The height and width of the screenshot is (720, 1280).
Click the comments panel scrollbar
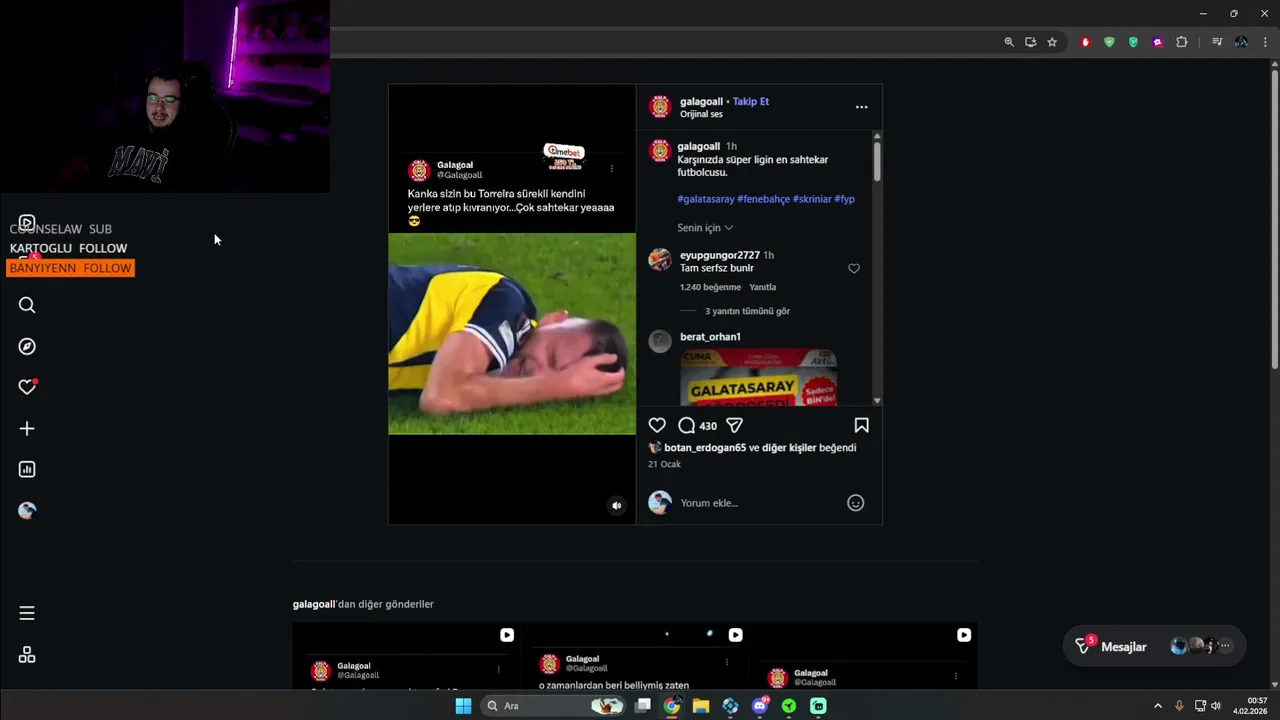coord(877,160)
